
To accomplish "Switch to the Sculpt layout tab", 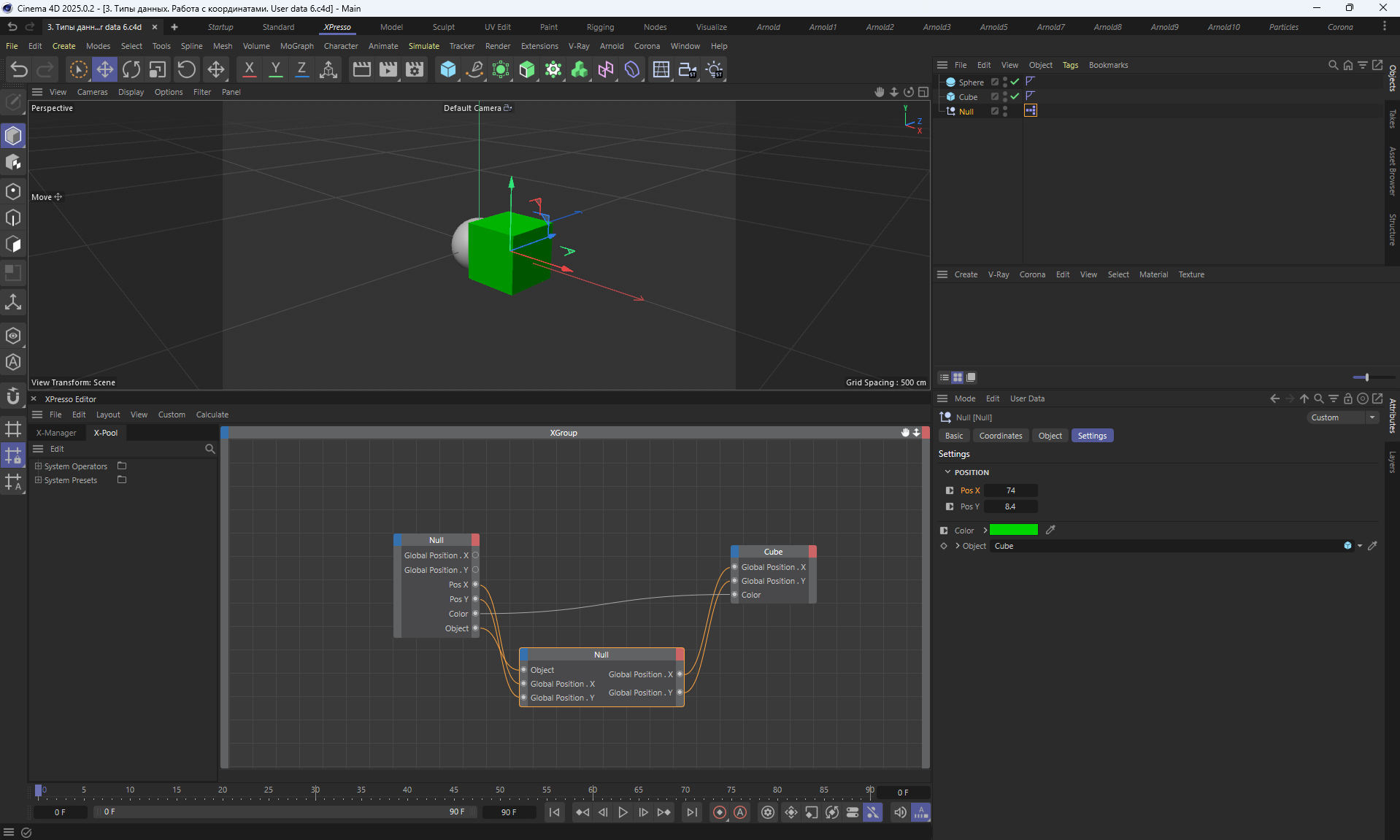I will point(443,27).
